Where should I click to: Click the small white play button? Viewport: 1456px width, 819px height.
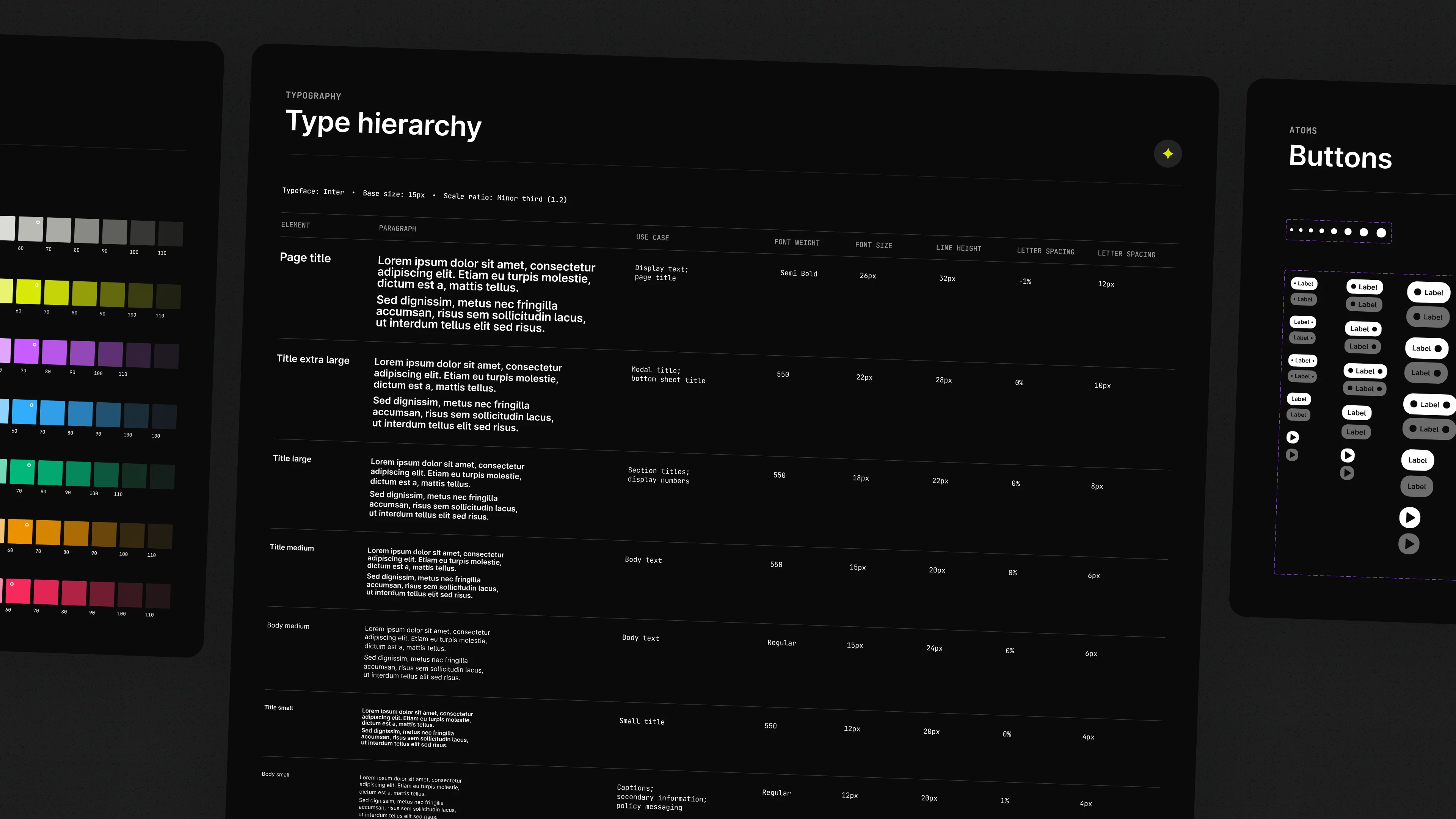[1293, 437]
